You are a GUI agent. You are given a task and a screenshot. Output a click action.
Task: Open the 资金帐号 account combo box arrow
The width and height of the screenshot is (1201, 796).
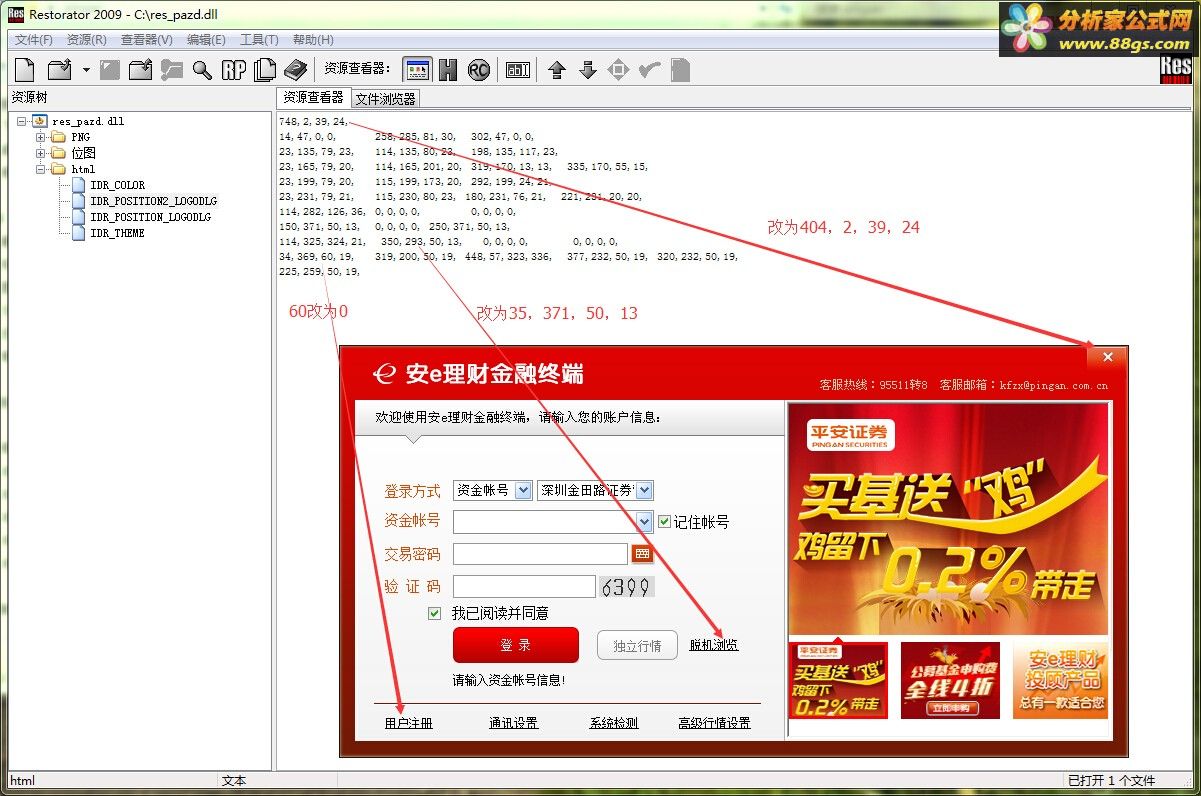(x=645, y=522)
